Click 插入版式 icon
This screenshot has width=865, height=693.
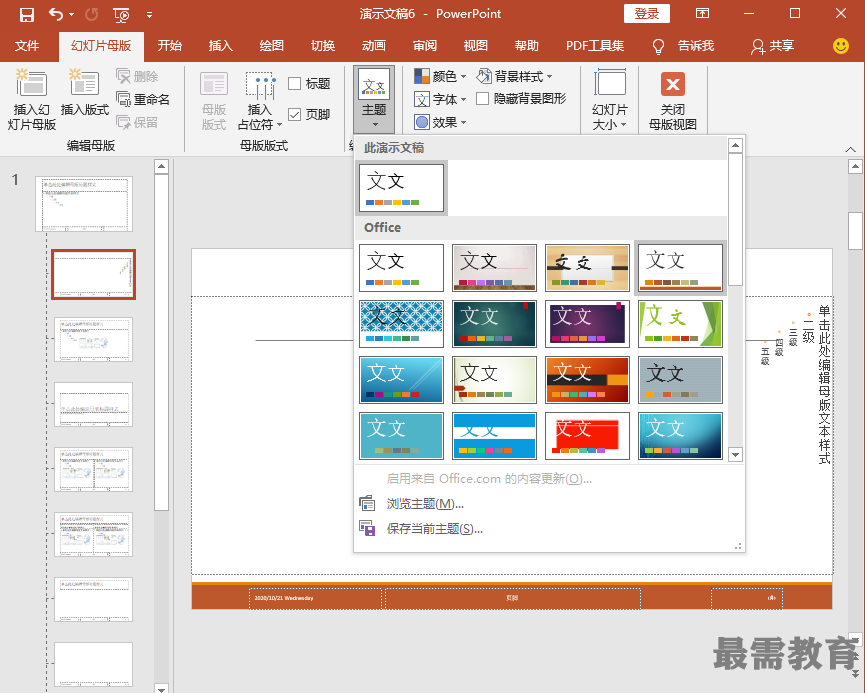coord(84,93)
